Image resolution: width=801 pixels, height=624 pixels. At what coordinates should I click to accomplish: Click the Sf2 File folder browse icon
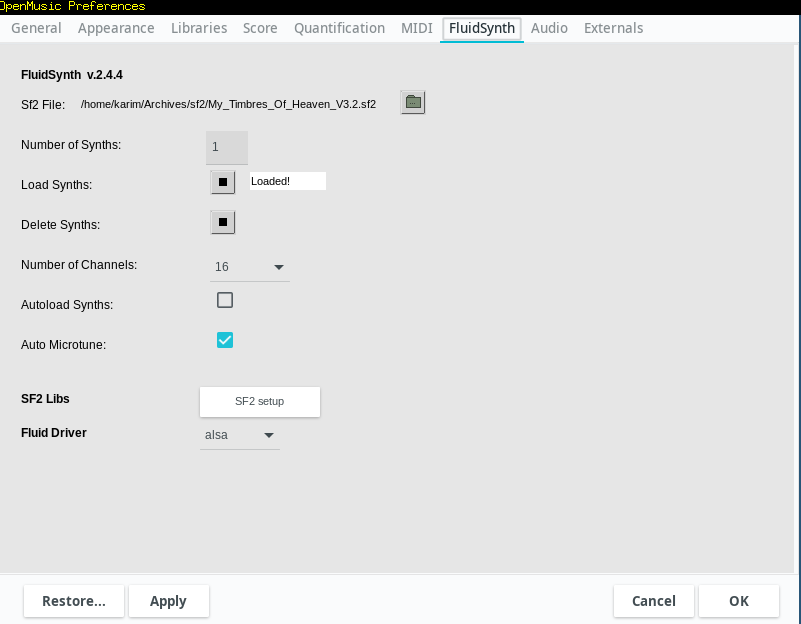413,102
